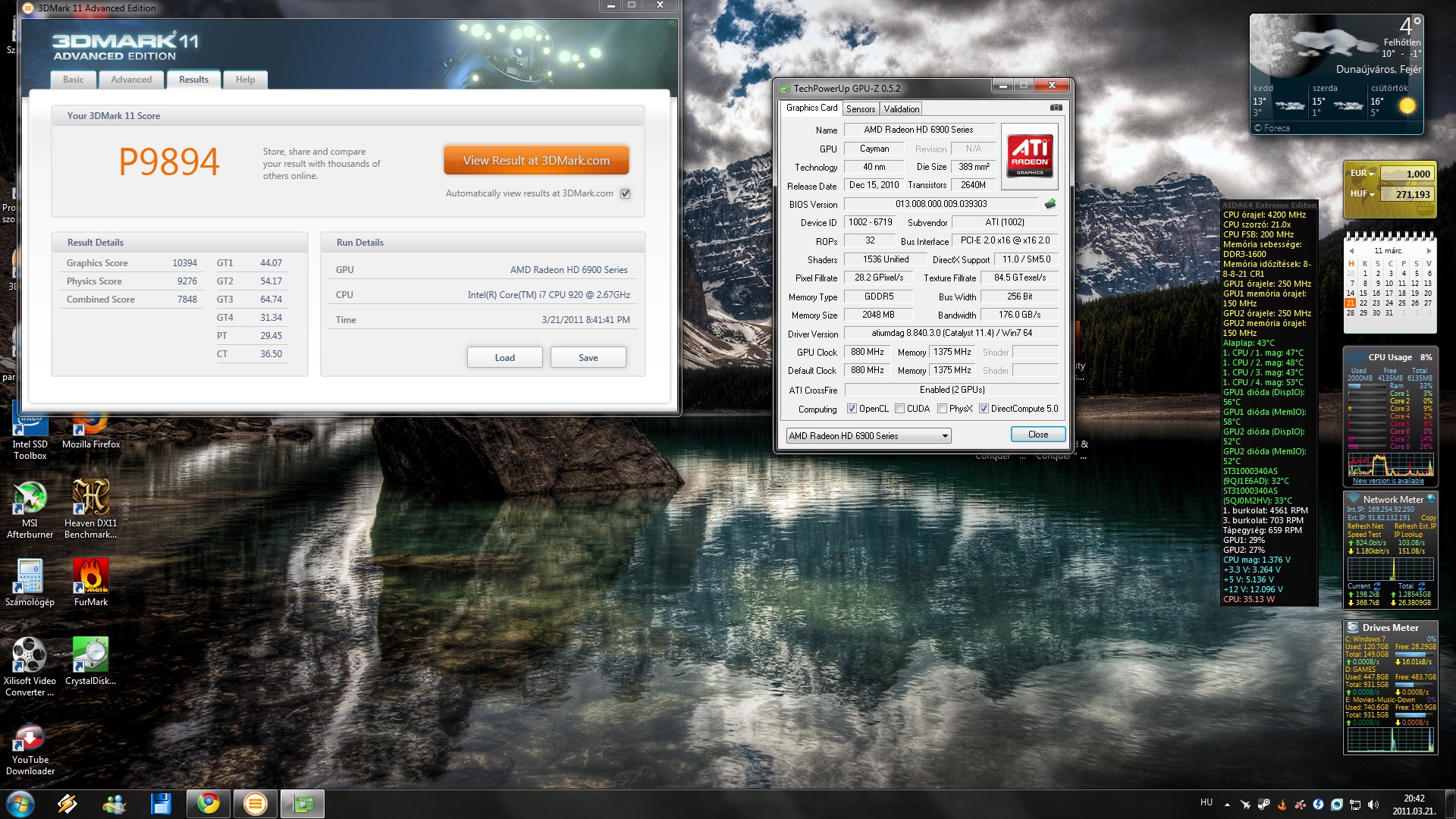Click the P9894 score text
Viewport: 1456px width, 819px height.
(169, 162)
